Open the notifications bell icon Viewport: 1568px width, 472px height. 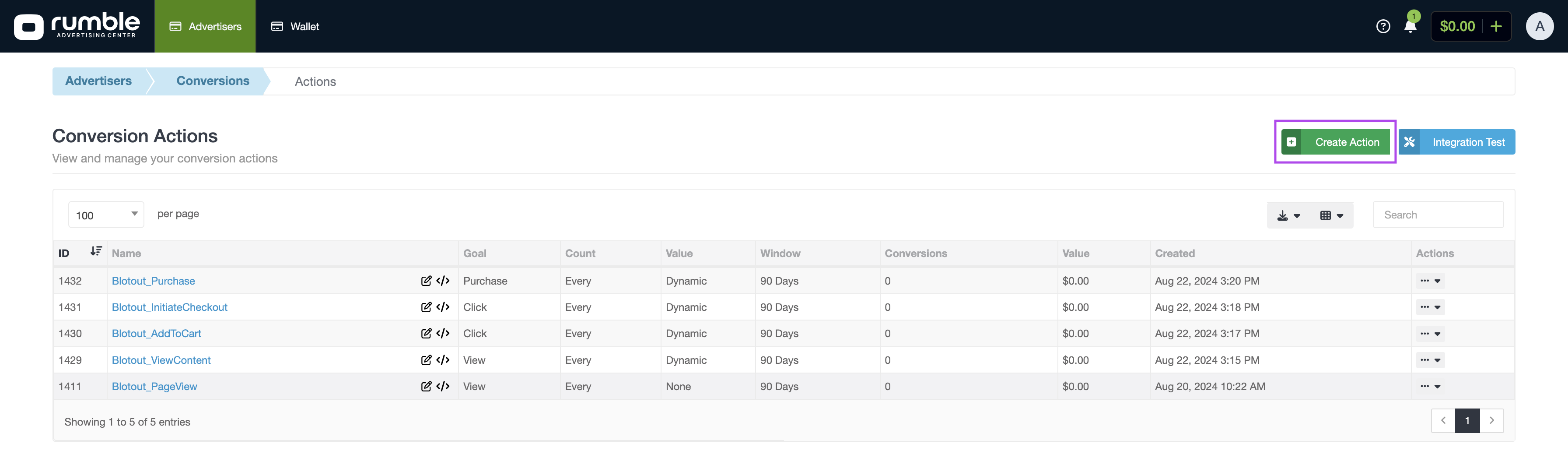coord(1410,26)
